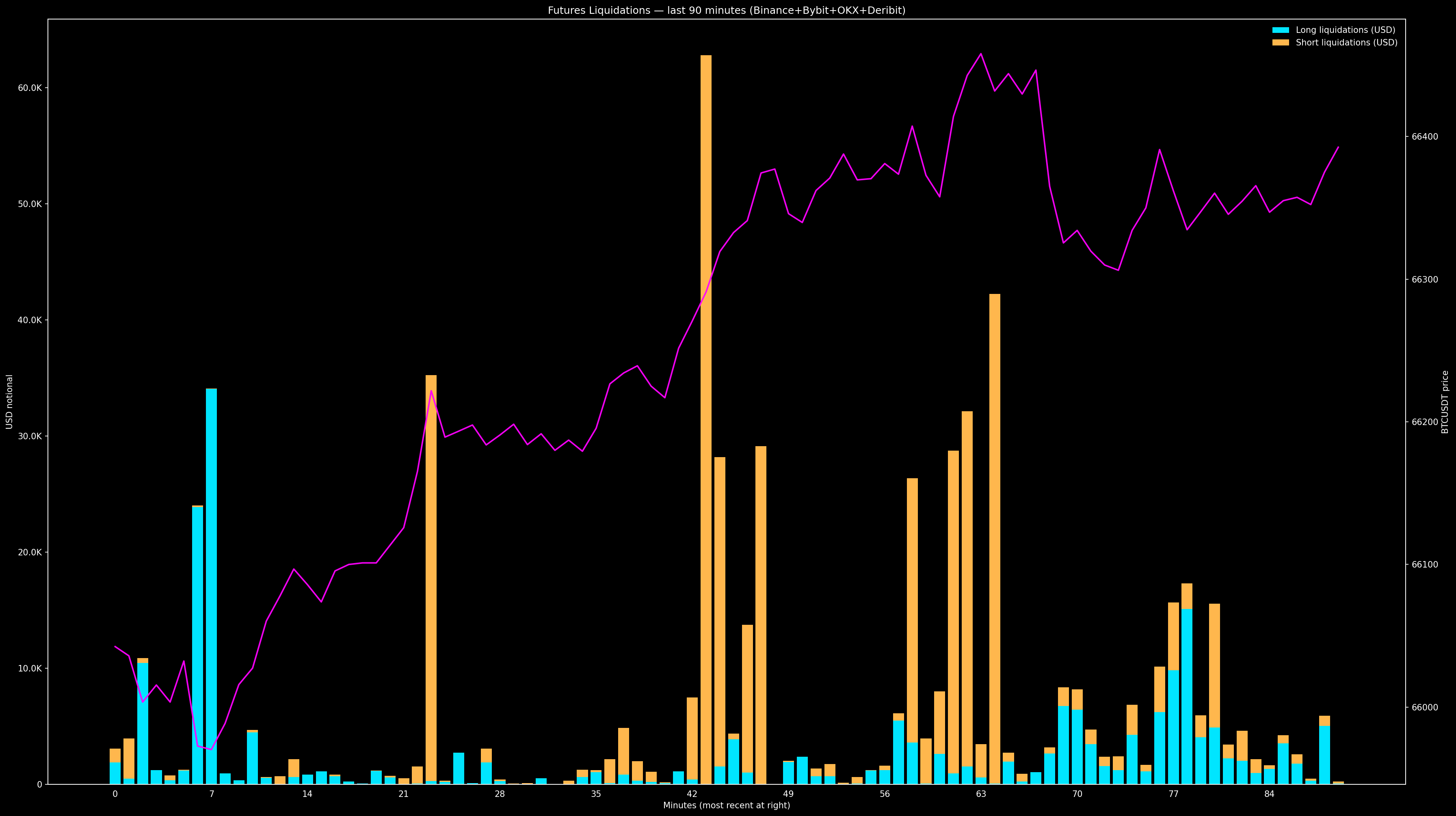Click the 66000 price axis tick label
The image size is (1456, 816).
tap(1425, 708)
